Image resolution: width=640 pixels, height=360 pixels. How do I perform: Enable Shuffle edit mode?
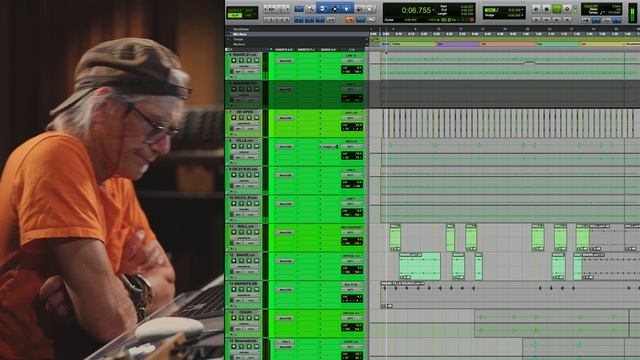tap(234, 10)
